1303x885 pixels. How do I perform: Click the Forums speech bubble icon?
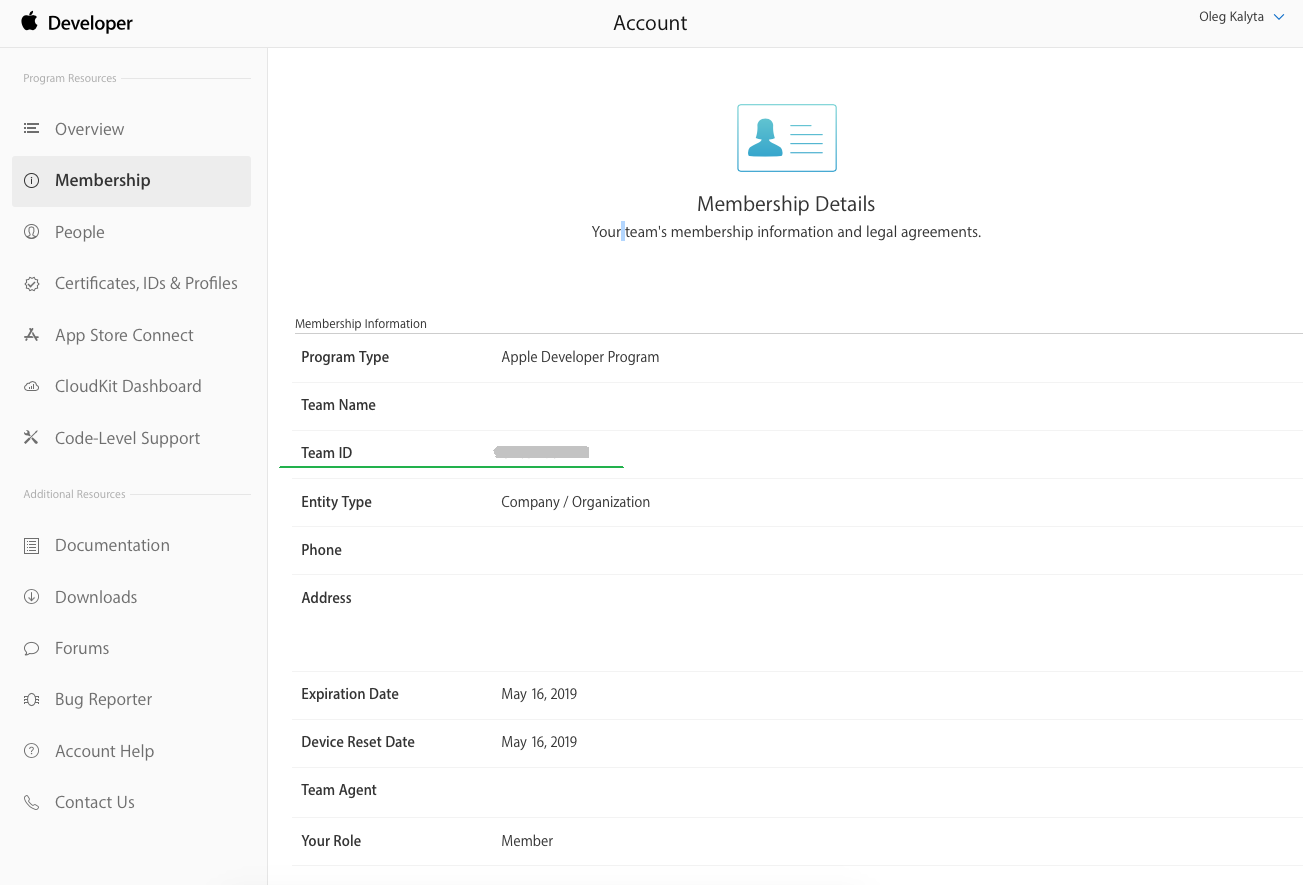click(x=32, y=649)
